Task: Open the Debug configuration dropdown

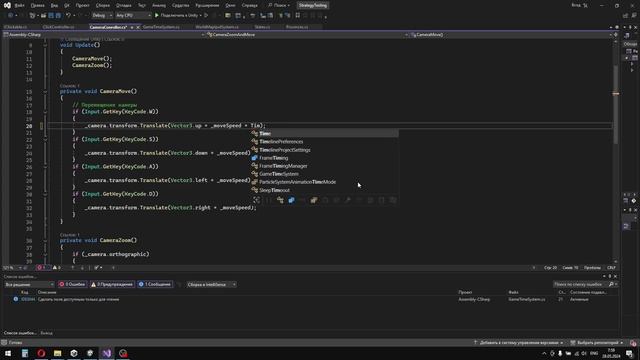Action: click(x=102, y=16)
